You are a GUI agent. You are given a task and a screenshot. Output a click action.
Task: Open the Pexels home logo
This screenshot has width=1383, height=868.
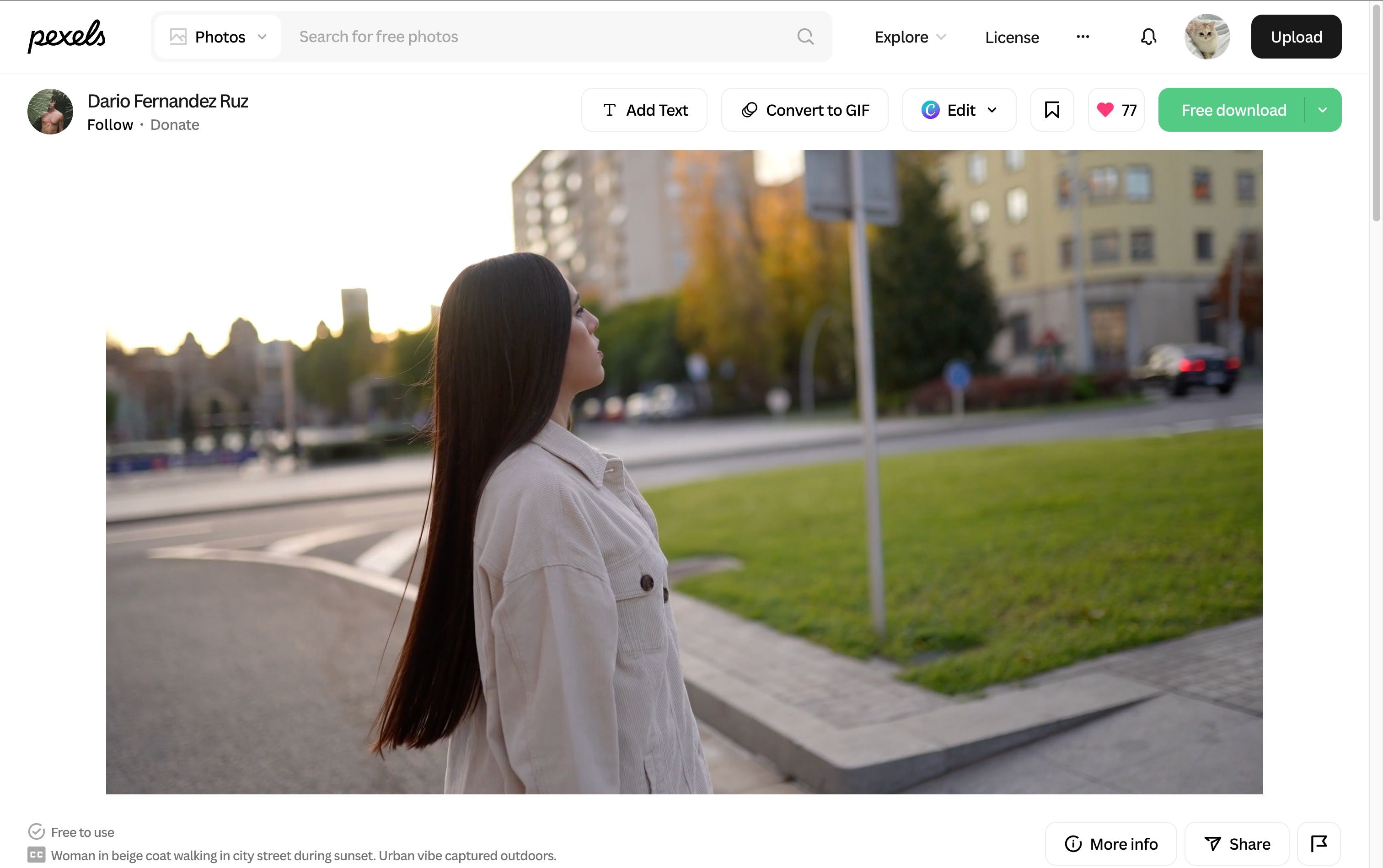click(x=67, y=36)
